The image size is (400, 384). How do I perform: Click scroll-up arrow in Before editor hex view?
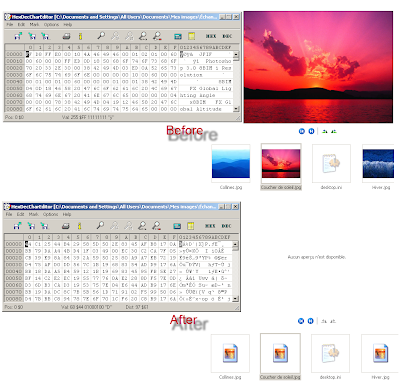tap(236, 54)
